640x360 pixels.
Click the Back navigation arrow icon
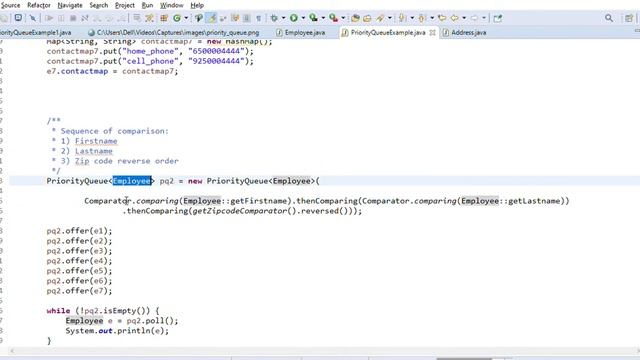[454, 18]
